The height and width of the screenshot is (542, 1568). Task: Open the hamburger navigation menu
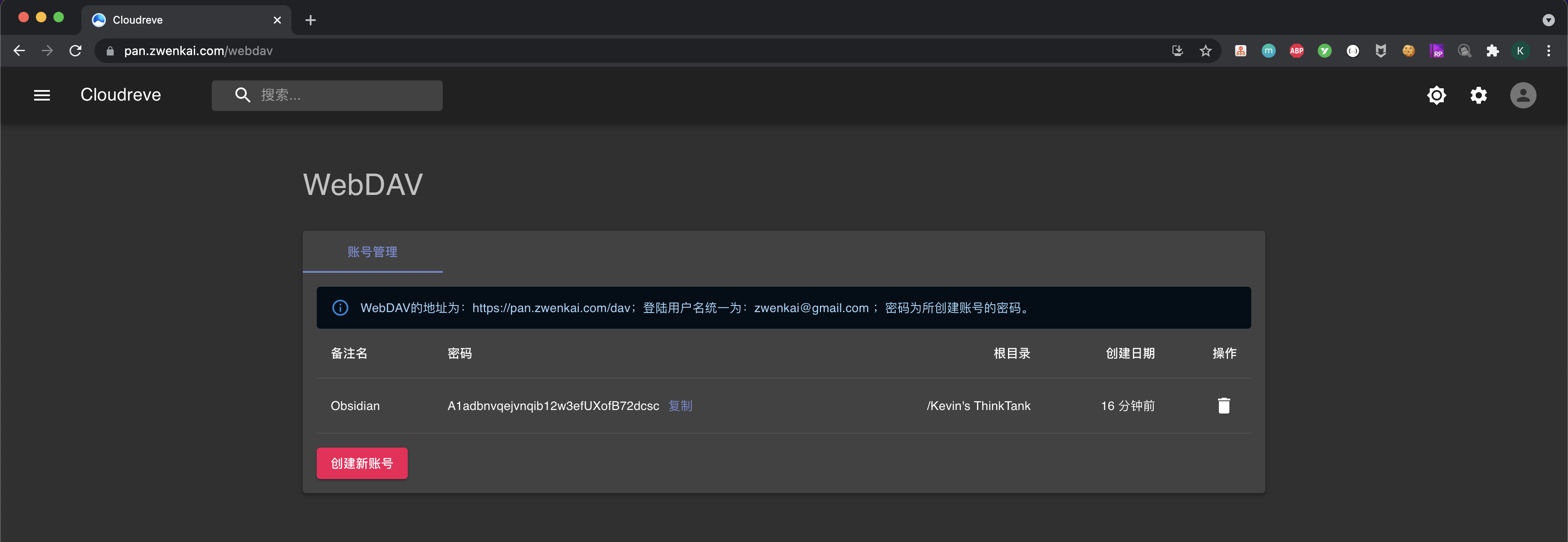tap(42, 95)
